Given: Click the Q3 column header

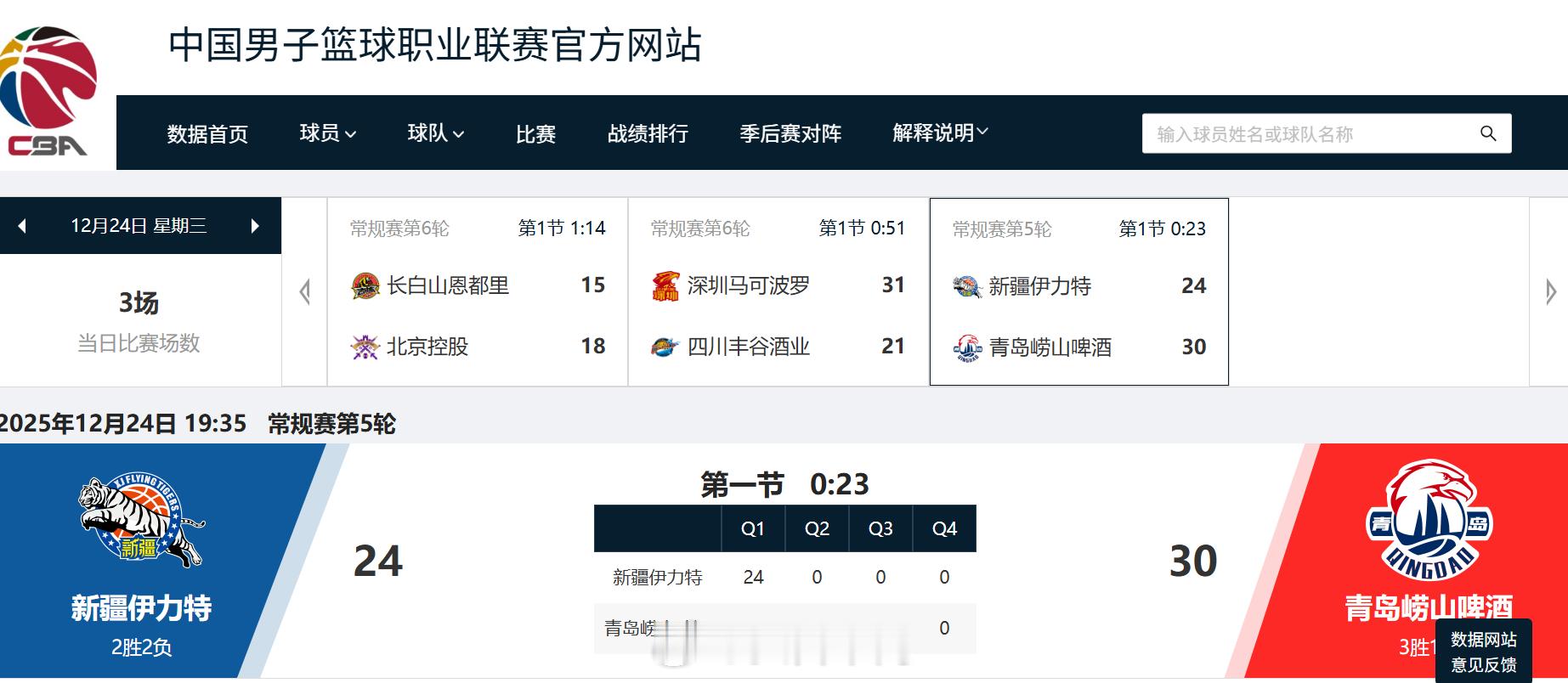Looking at the screenshot, I should [880, 528].
